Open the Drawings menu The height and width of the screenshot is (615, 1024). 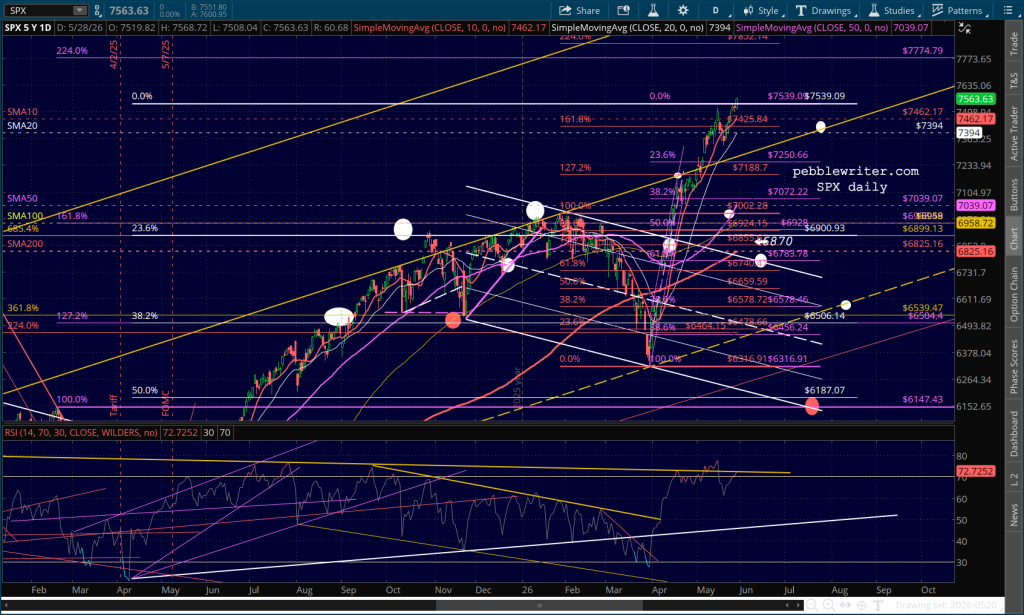(825, 10)
